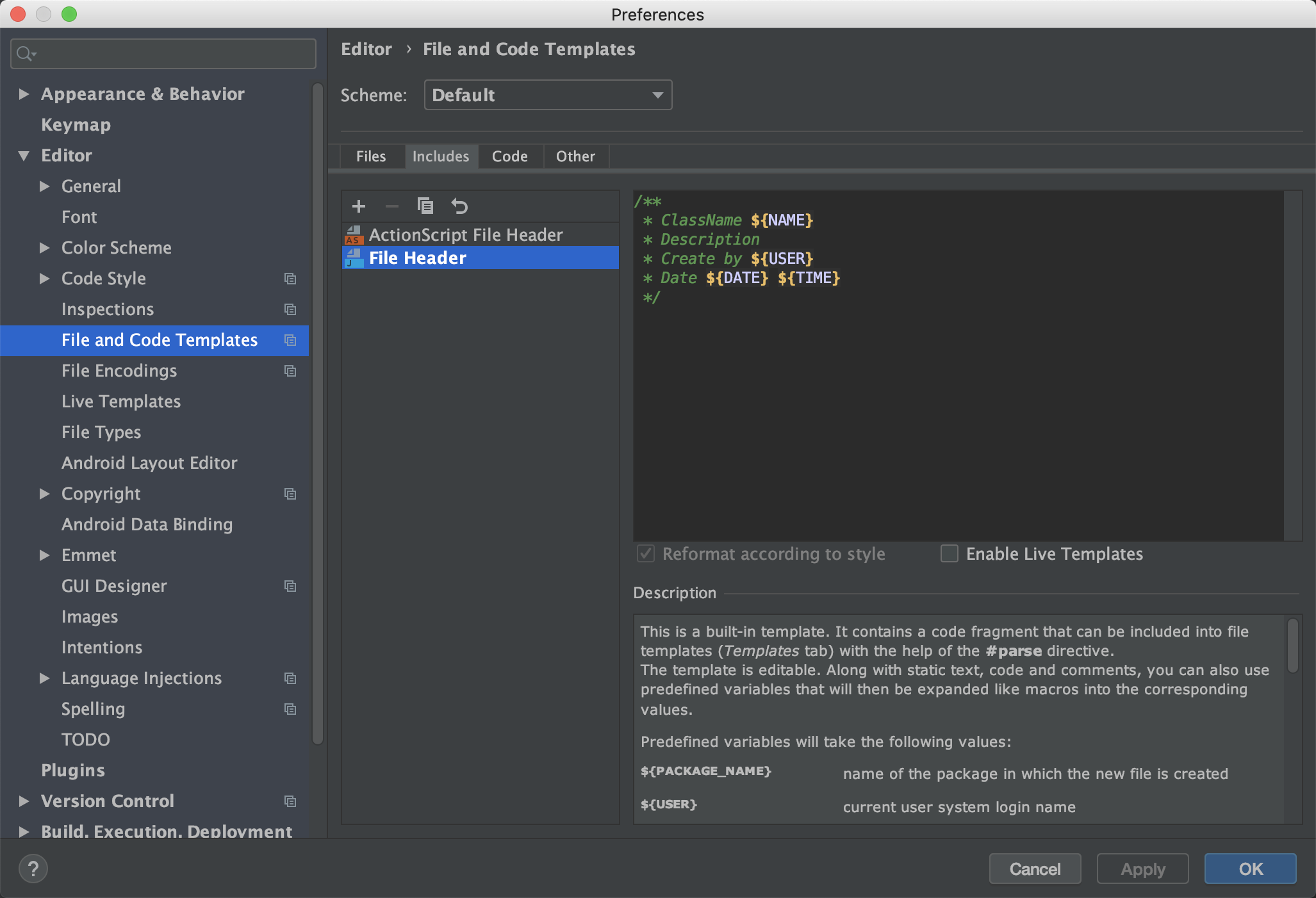
Task: Switch to the Files tab
Action: (371, 156)
